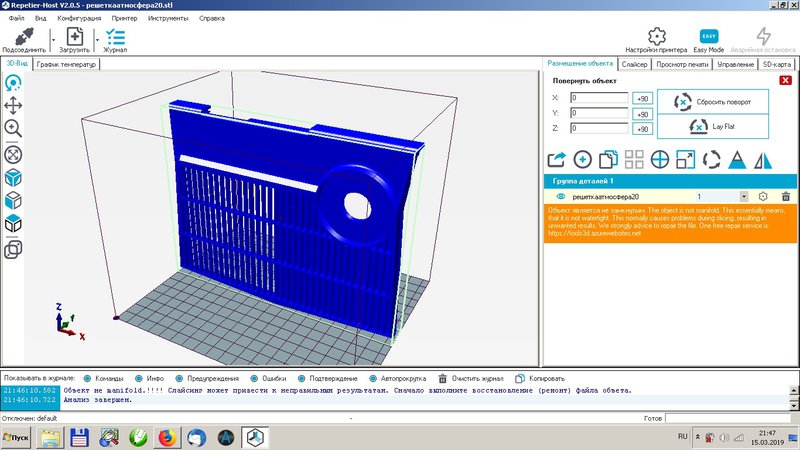Open the Connect button dropdown arrow

click(53, 40)
